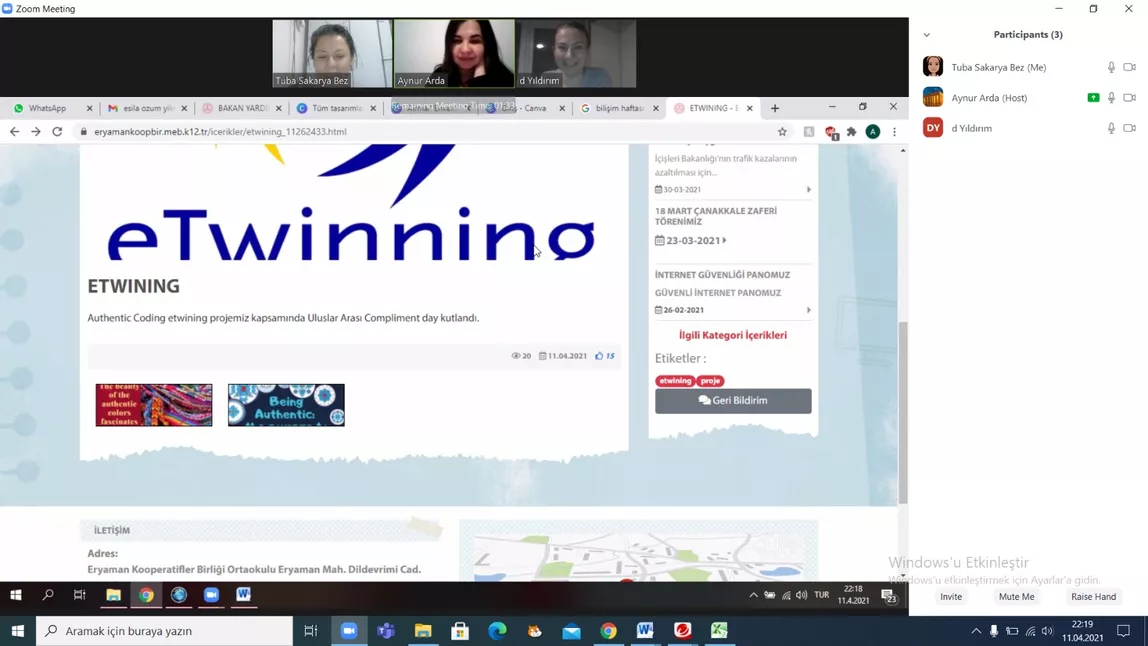Open Word in shared-screen taskbar
Image resolution: width=1148 pixels, height=646 pixels.
click(243, 595)
